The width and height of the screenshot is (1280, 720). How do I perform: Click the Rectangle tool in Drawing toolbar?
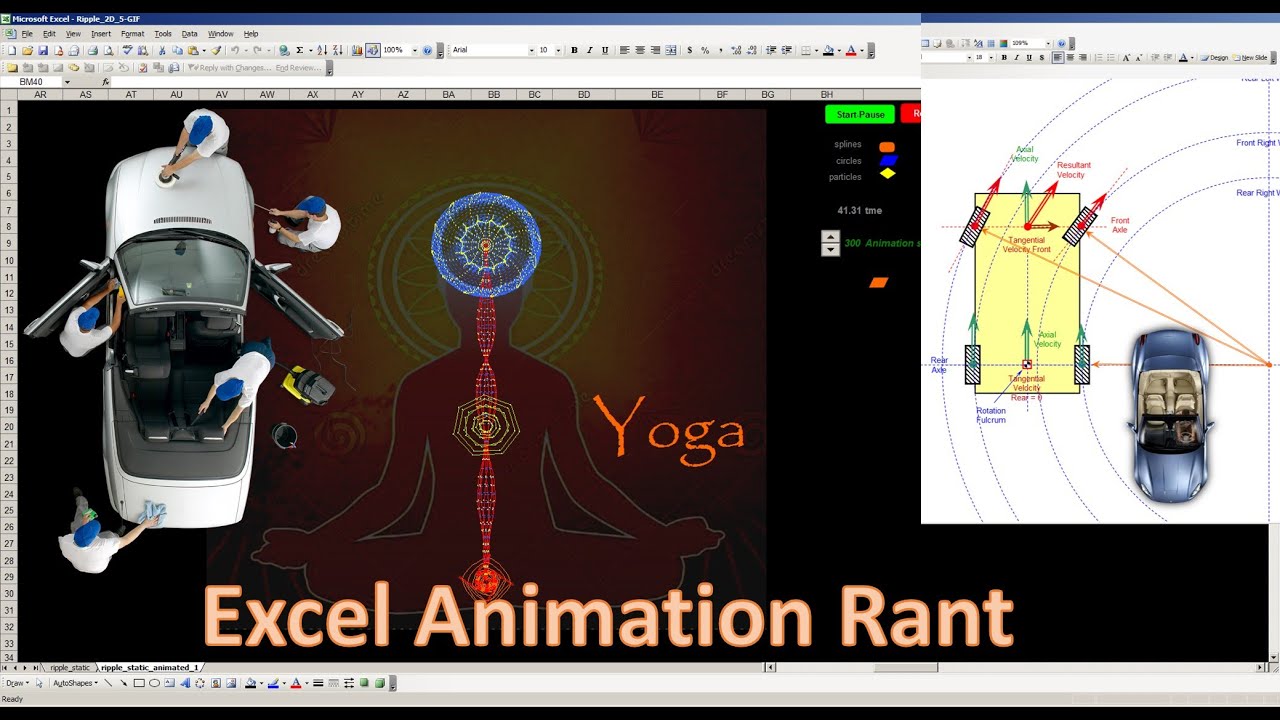pos(139,683)
